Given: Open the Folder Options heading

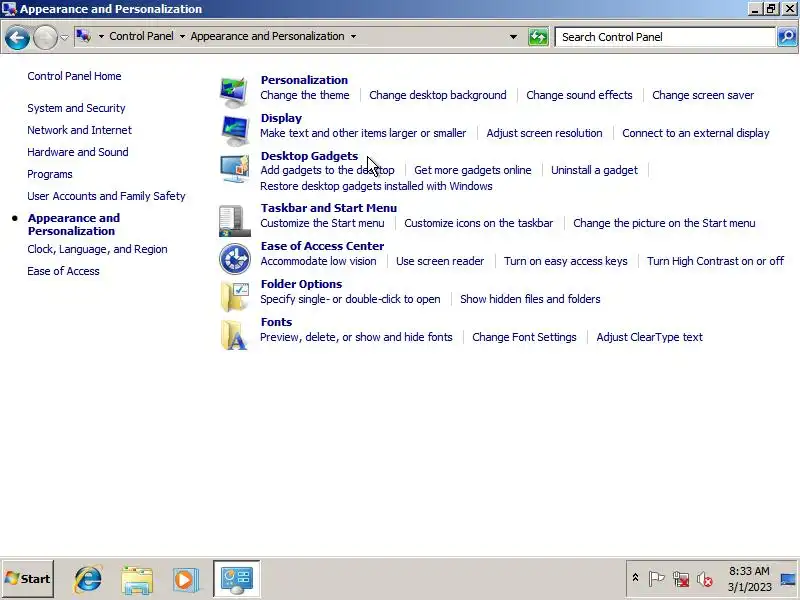Looking at the screenshot, I should pos(302,284).
